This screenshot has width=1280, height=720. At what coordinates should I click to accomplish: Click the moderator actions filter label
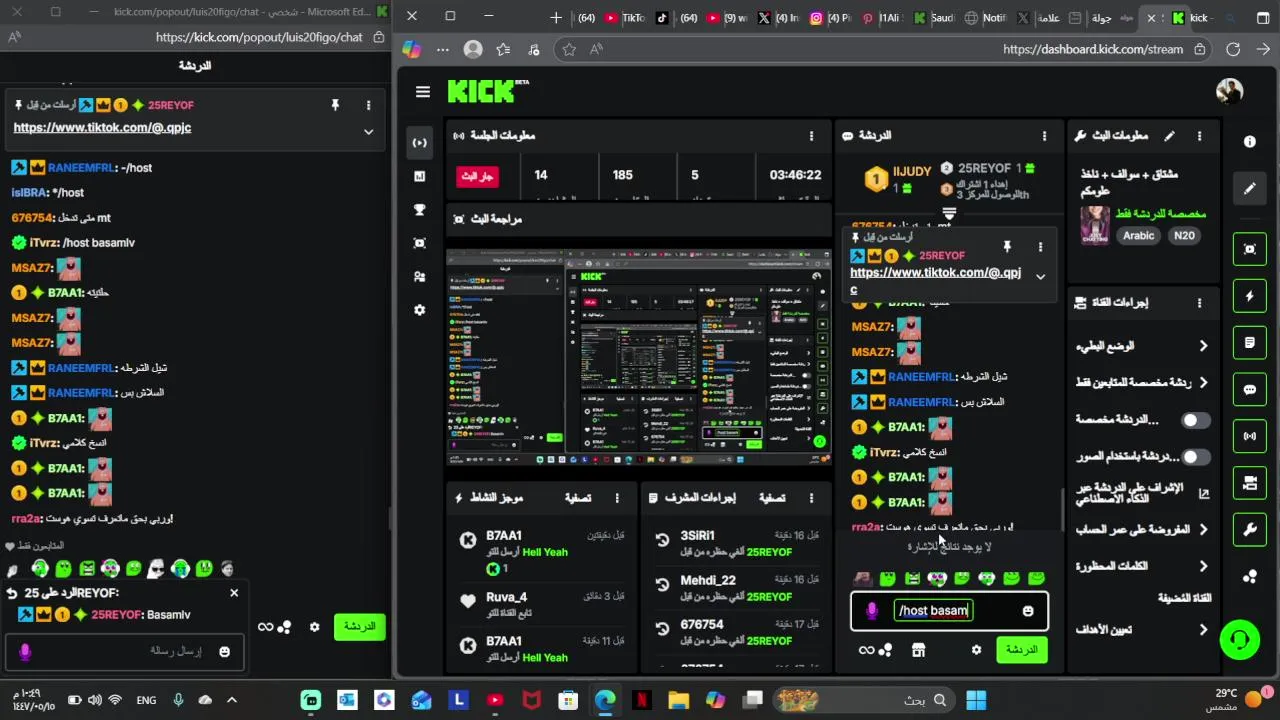(x=771, y=498)
